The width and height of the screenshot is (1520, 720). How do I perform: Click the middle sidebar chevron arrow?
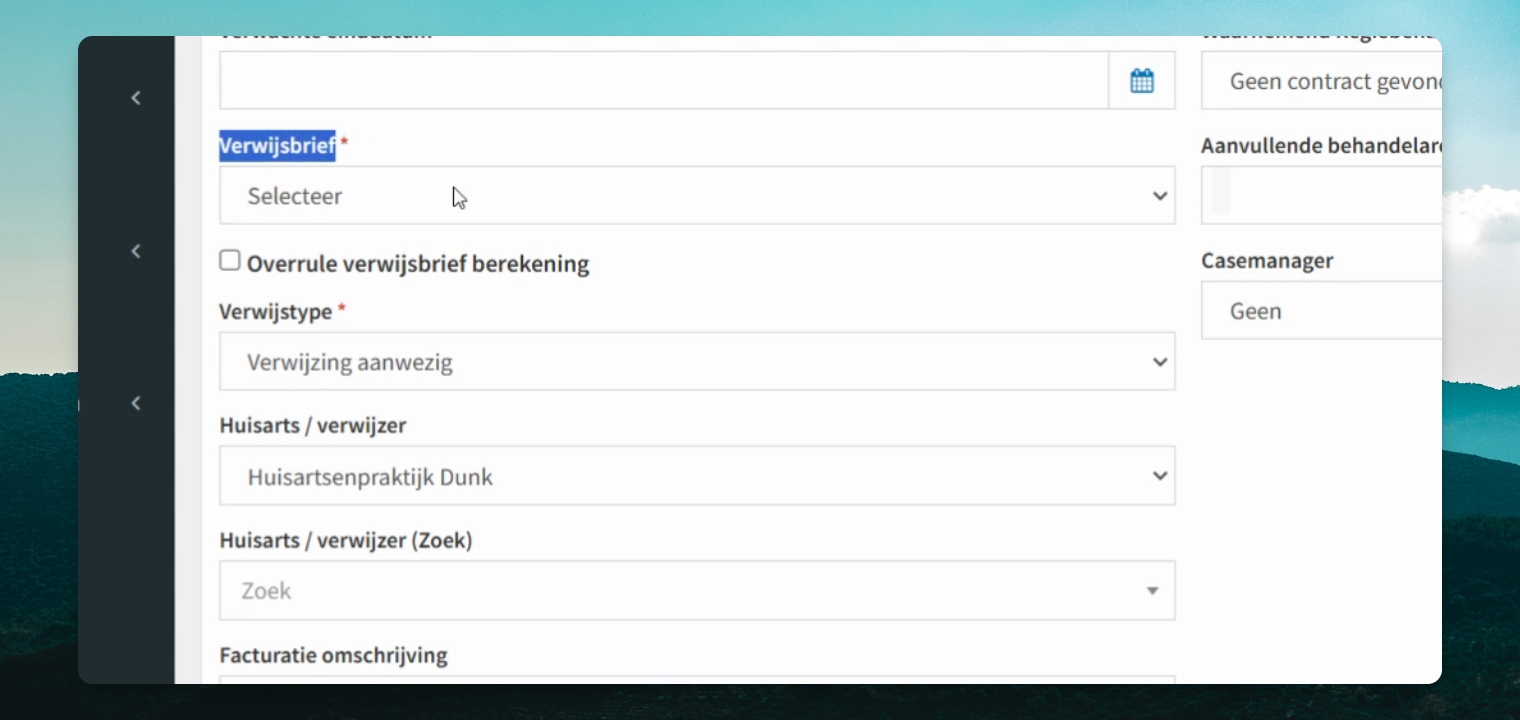(x=136, y=251)
